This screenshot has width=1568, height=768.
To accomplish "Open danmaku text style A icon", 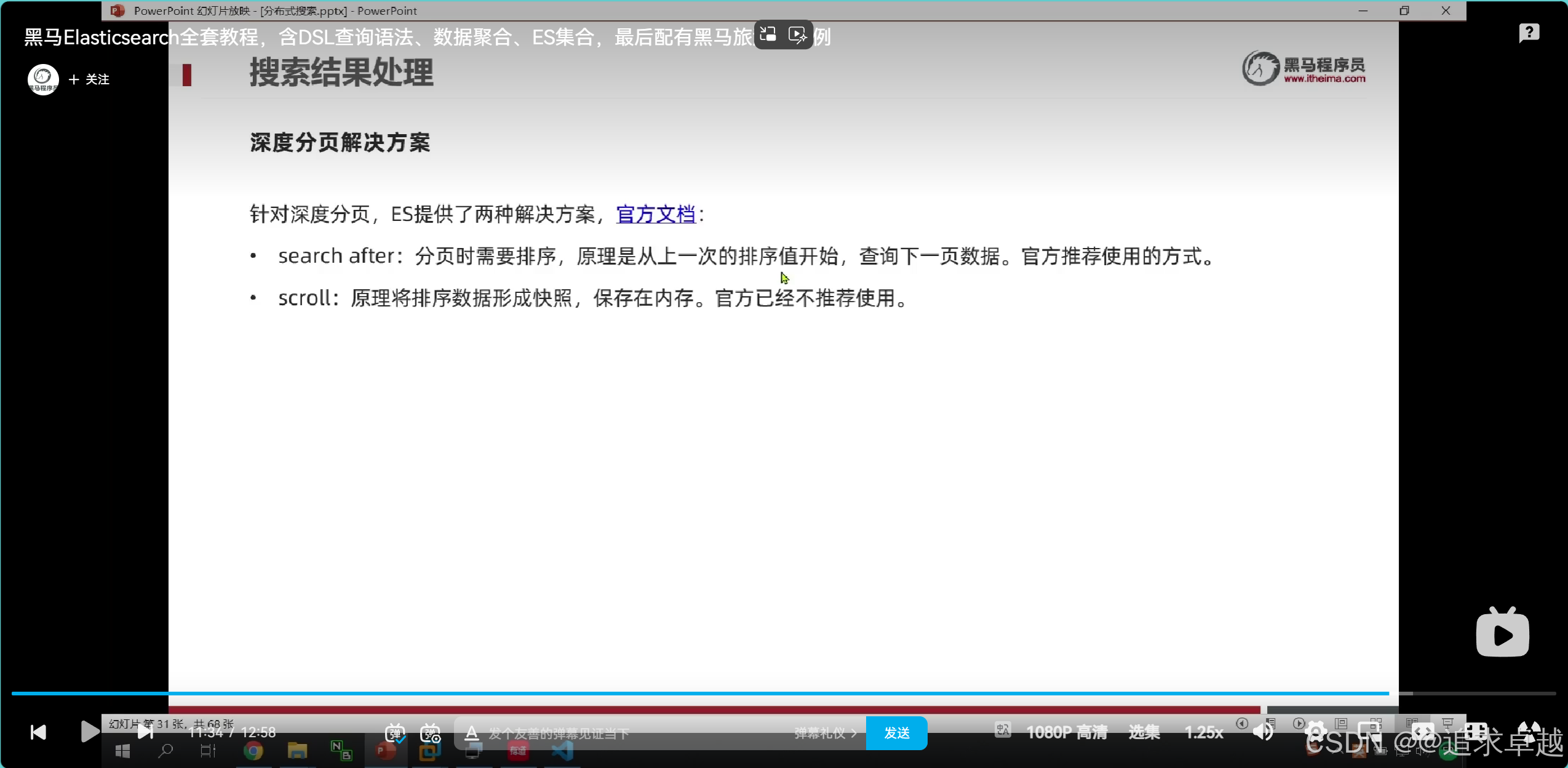I will point(471,733).
